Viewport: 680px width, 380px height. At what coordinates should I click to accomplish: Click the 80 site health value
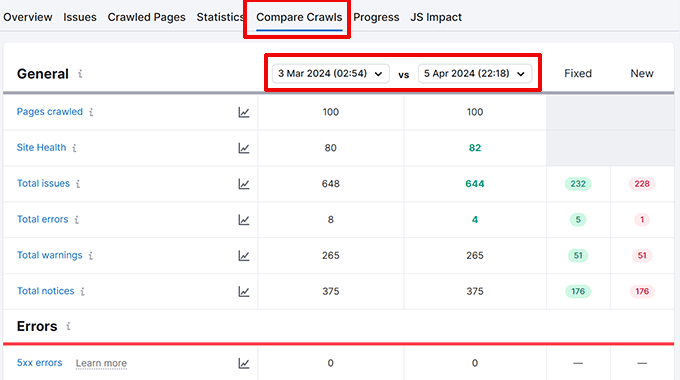pyautogui.click(x=330, y=148)
